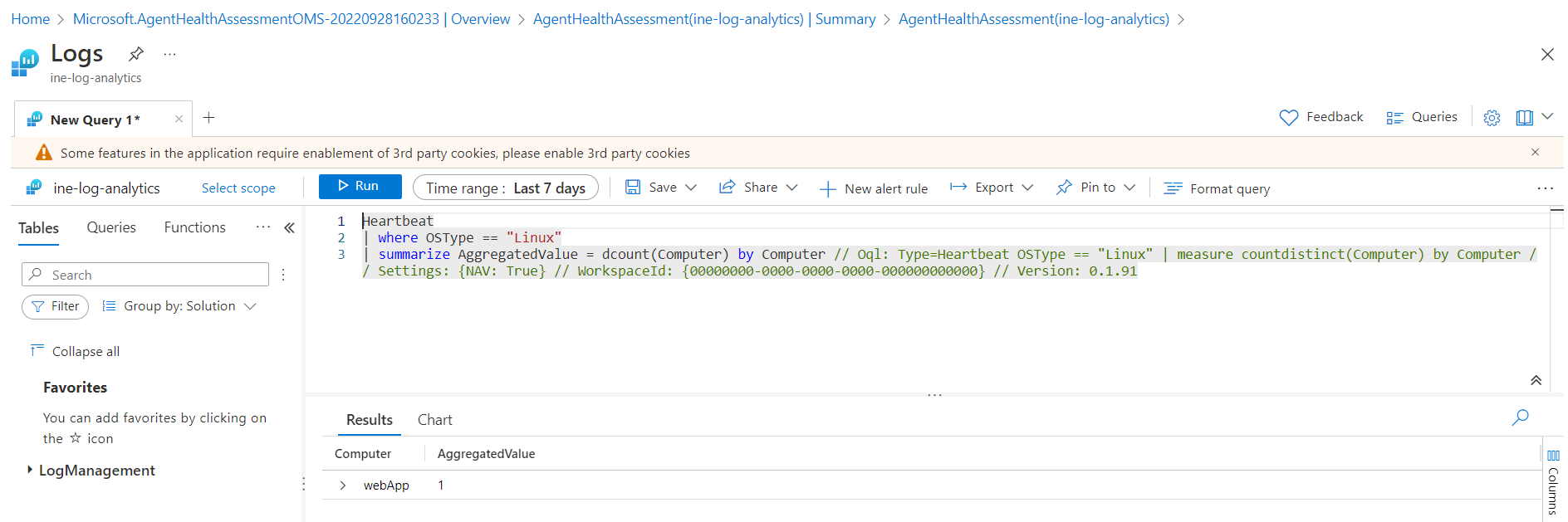Pin the Logs blade to dashboard
This screenshot has width=1568, height=522.
coord(136,54)
